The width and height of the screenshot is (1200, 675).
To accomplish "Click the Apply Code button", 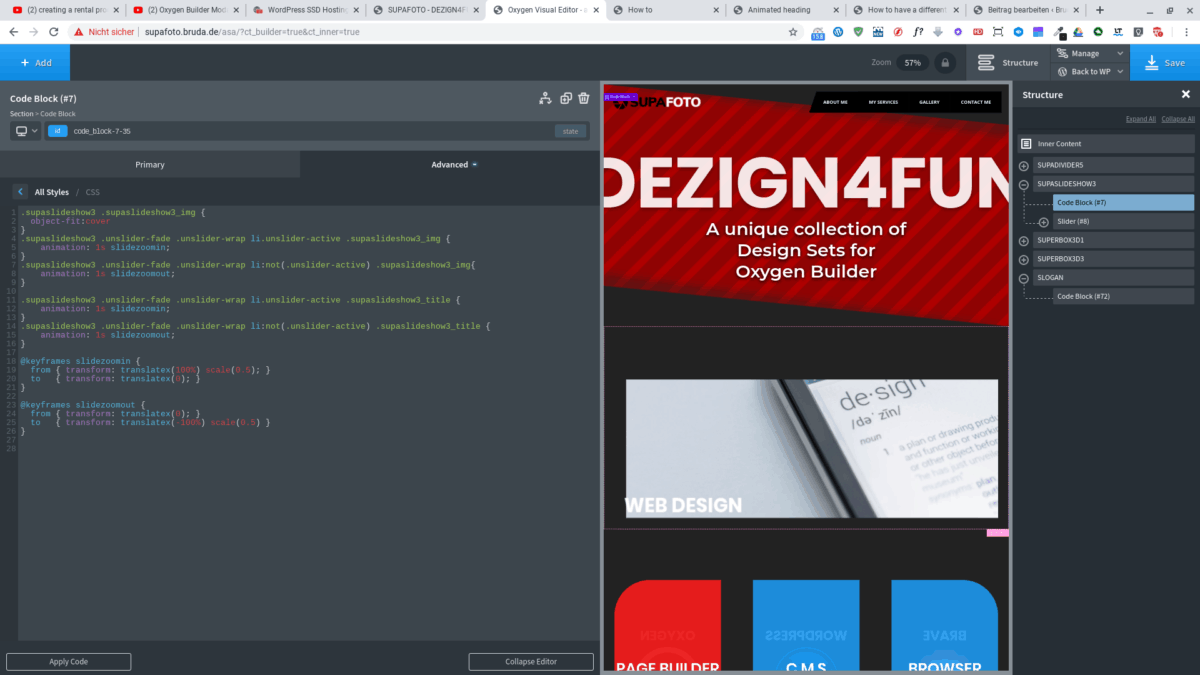I will [69, 661].
